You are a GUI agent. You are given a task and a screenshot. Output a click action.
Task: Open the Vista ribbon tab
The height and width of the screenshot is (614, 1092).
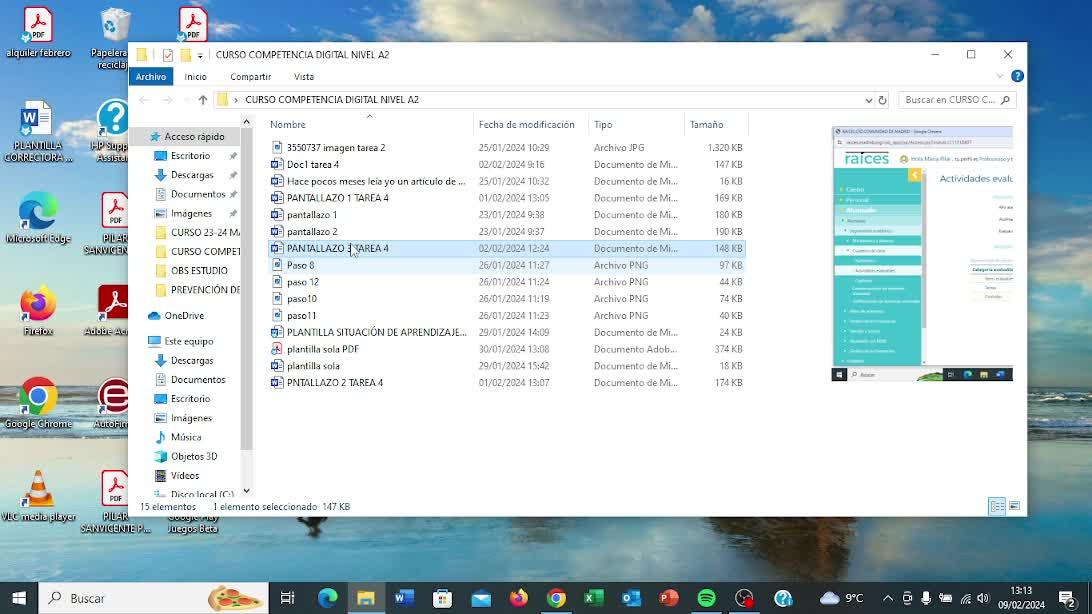point(304,77)
